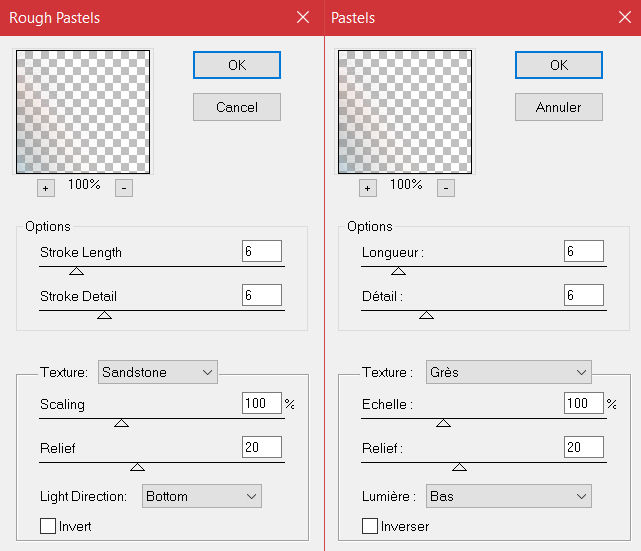
Task: Enable the Inverser checkbox
Action: [x=370, y=526]
